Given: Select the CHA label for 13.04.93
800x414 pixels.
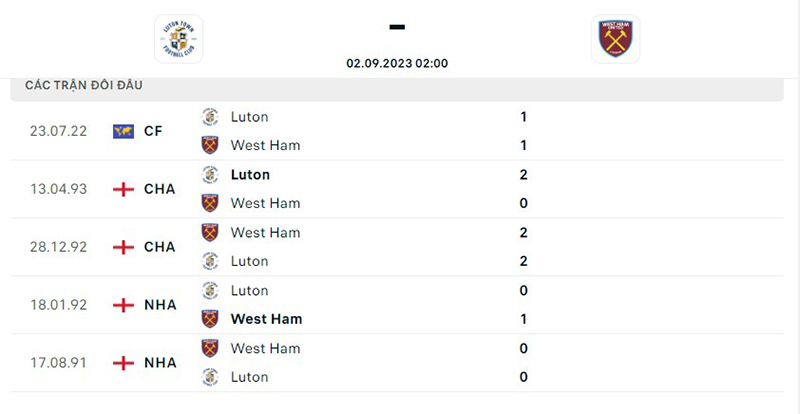Looking at the screenshot, I should (160, 189).
